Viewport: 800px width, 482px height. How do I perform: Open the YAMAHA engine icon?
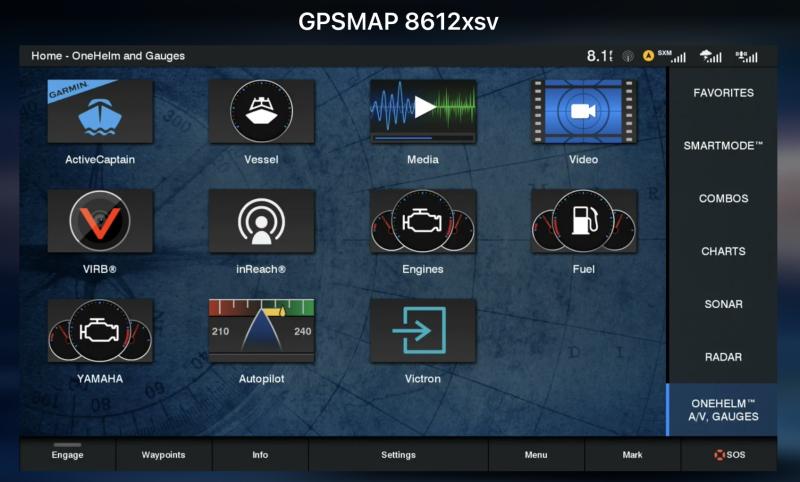100,331
